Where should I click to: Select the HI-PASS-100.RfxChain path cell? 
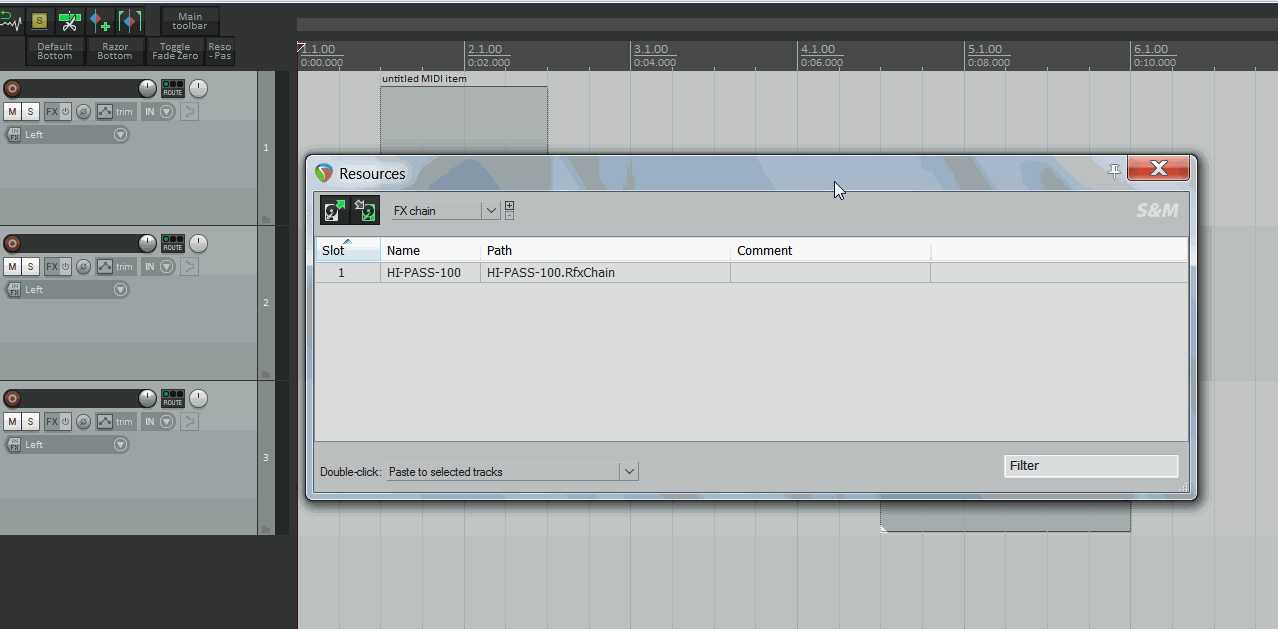(x=605, y=272)
